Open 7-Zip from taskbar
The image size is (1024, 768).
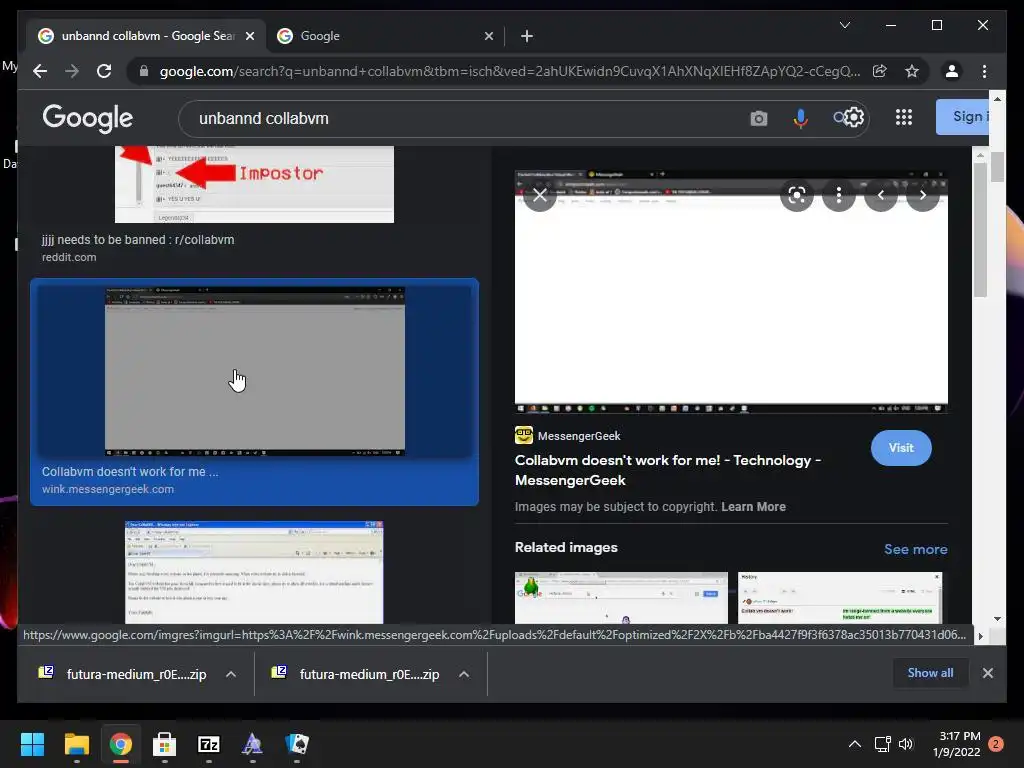208,744
